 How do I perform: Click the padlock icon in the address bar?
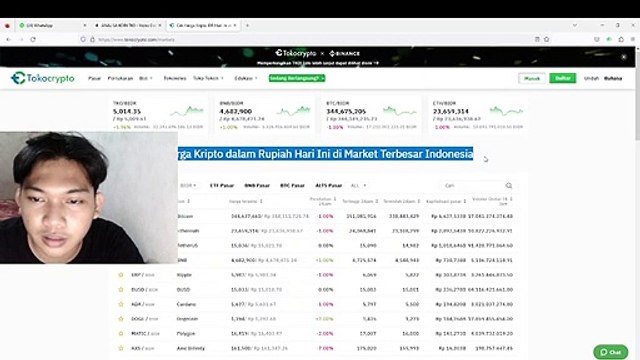92,40
